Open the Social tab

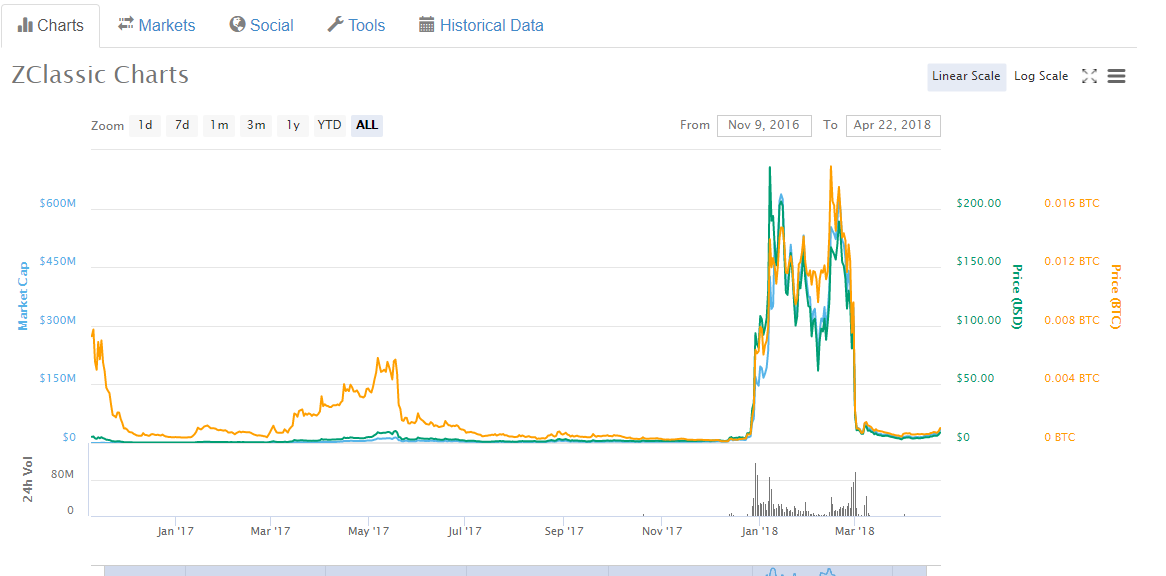click(262, 25)
